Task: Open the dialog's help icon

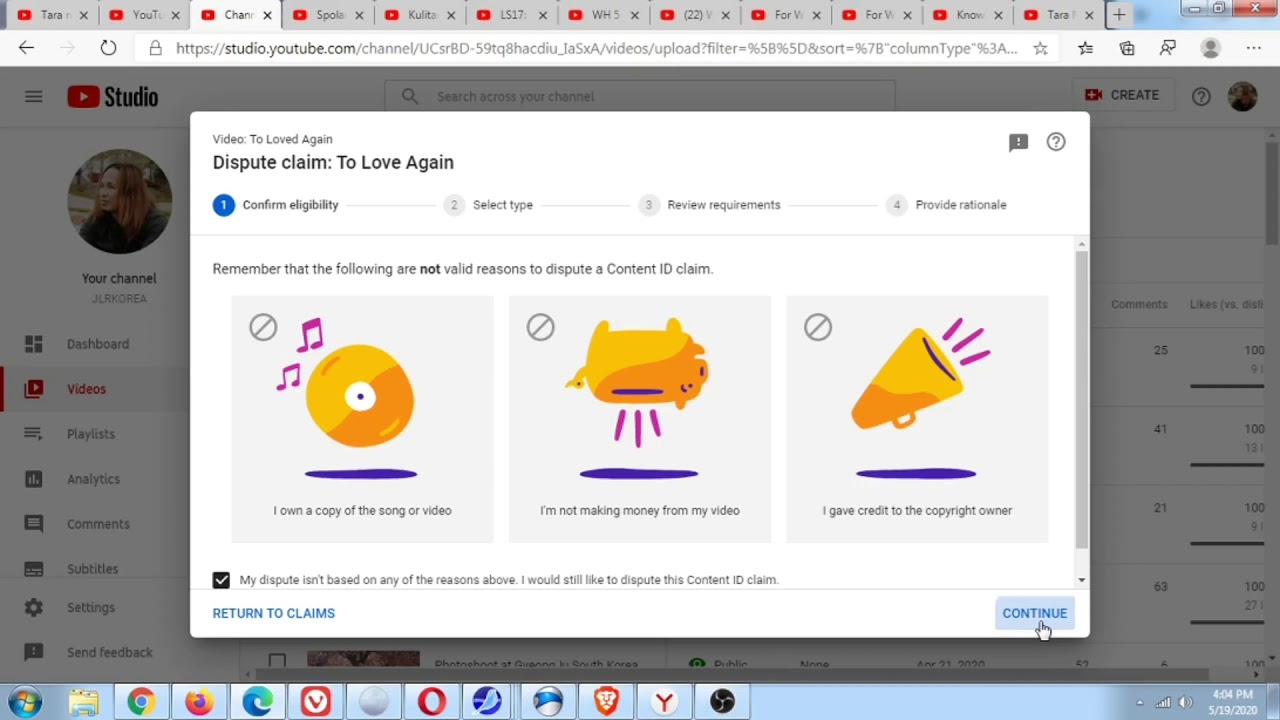Action: coord(1055,142)
